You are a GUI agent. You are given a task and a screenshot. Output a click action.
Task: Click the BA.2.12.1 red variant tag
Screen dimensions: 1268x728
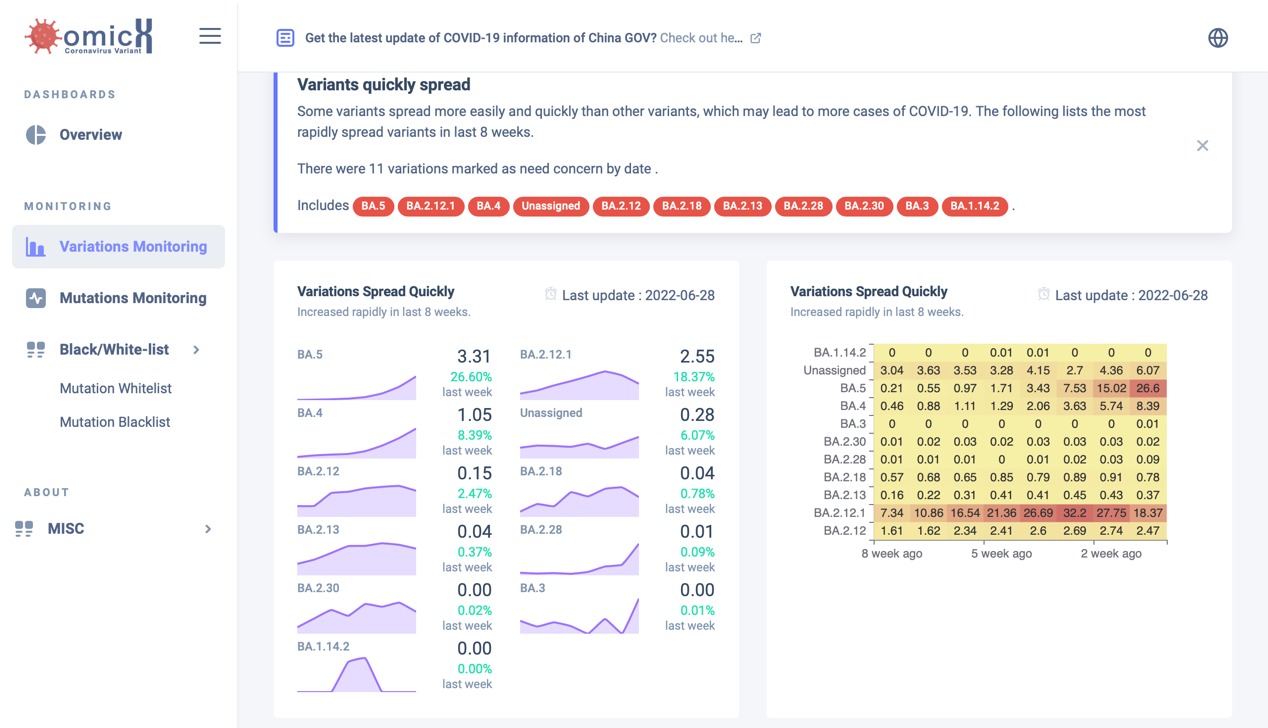[430, 206]
